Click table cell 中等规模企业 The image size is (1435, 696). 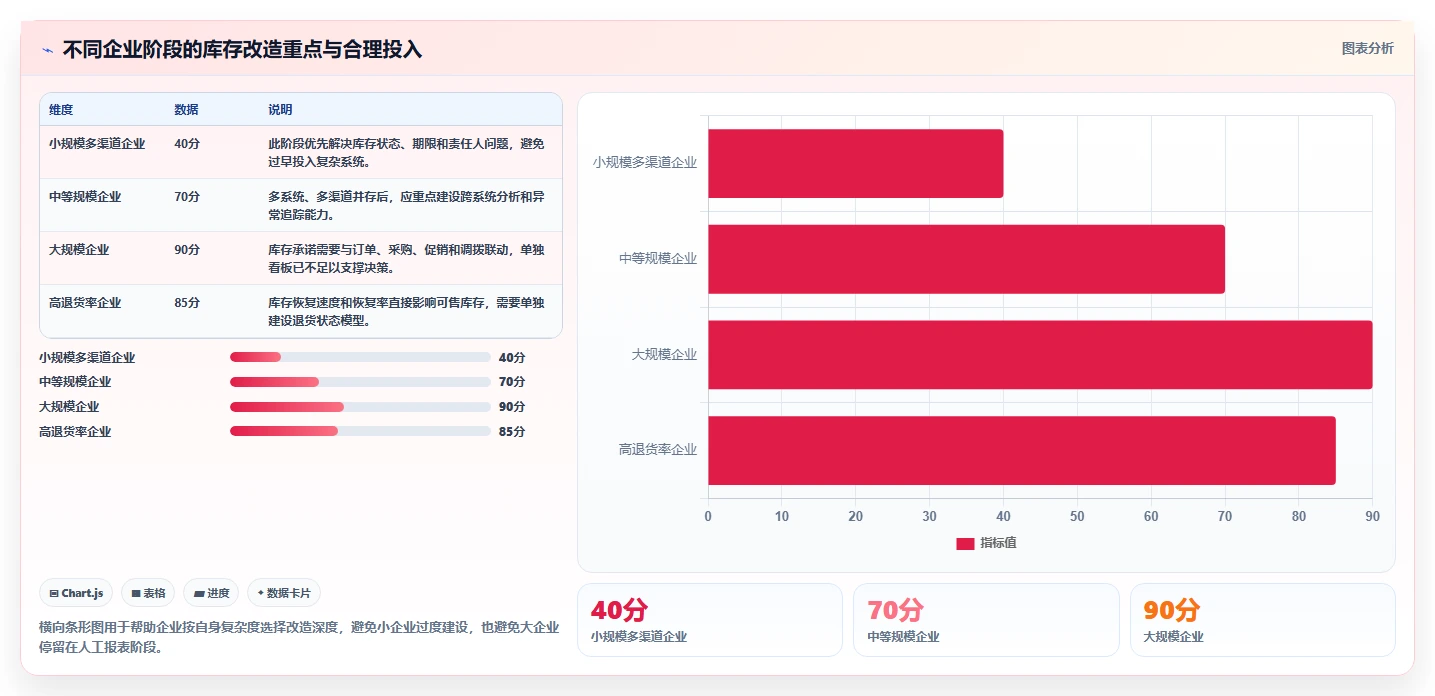(85, 197)
